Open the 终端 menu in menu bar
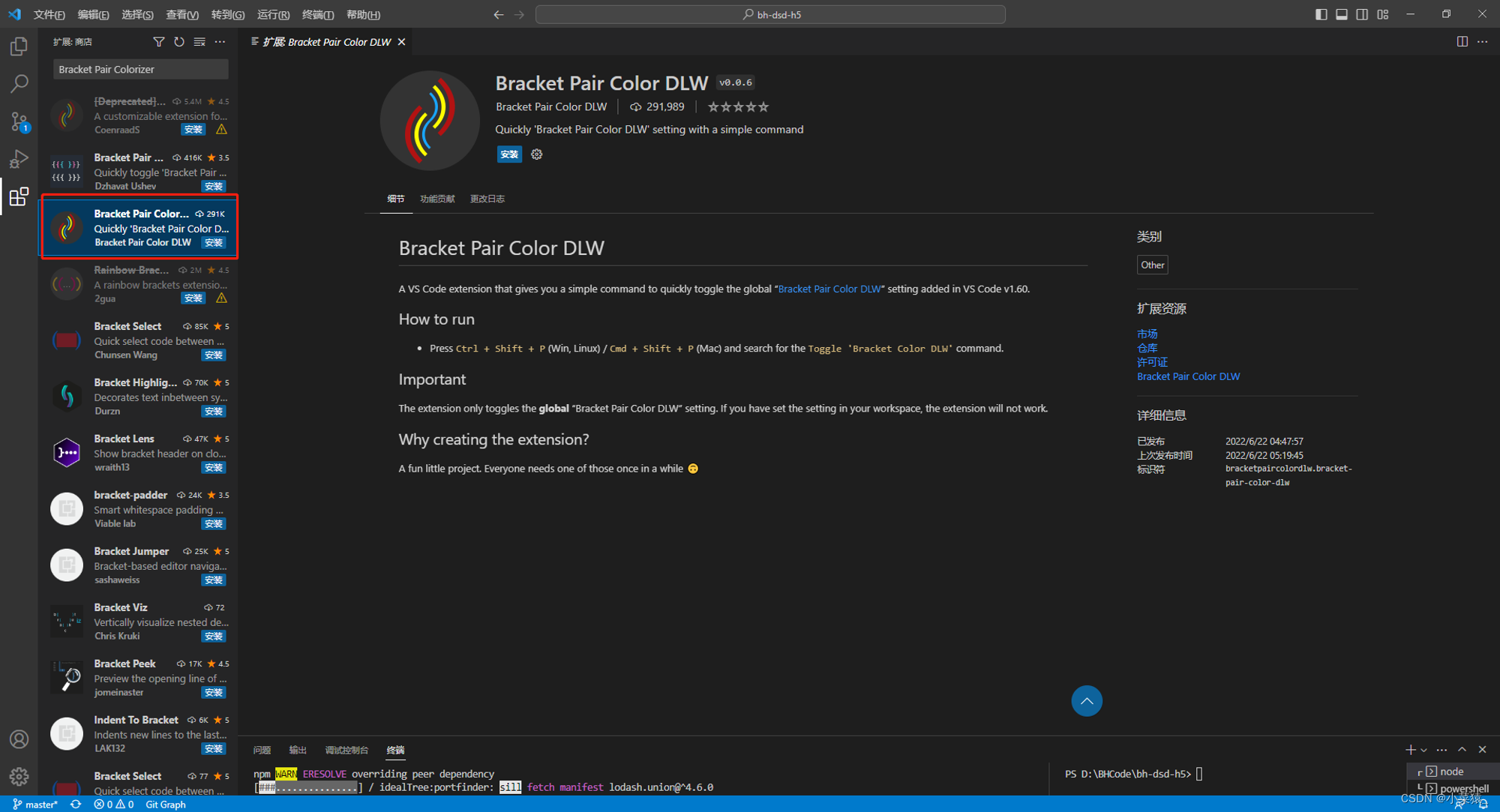Viewport: 1500px width, 812px height. click(x=317, y=14)
